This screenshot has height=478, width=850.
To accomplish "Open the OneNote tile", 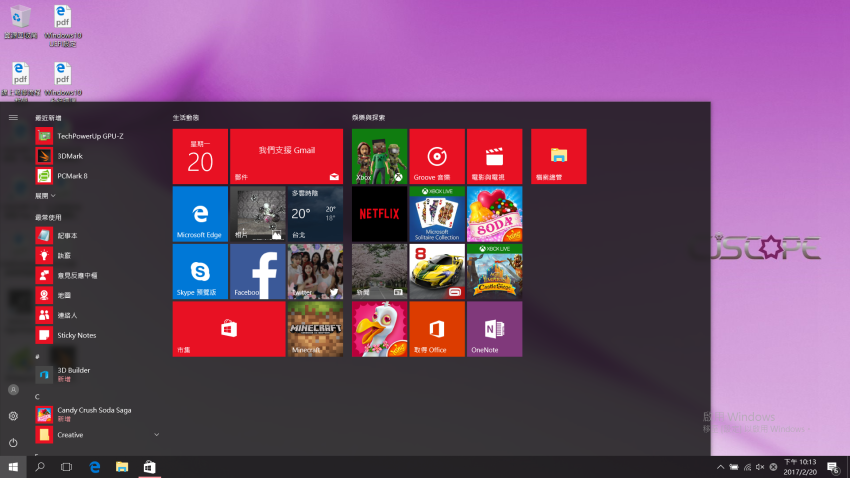I will point(494,329).
